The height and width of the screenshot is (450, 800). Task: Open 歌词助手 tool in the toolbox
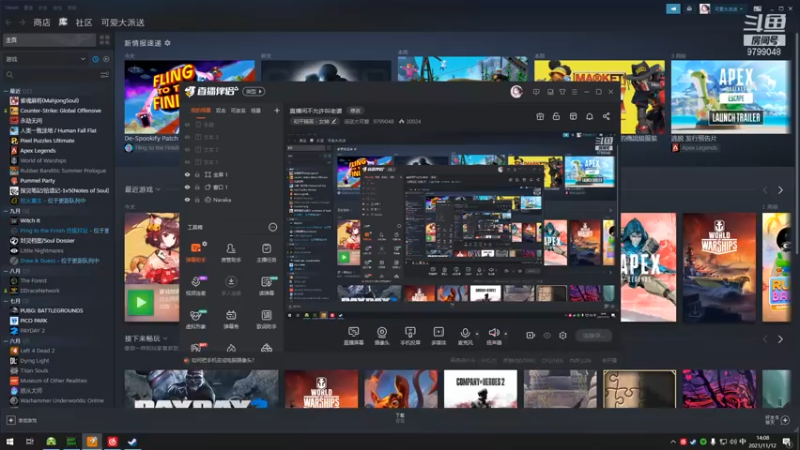click(x=266, y=319)
